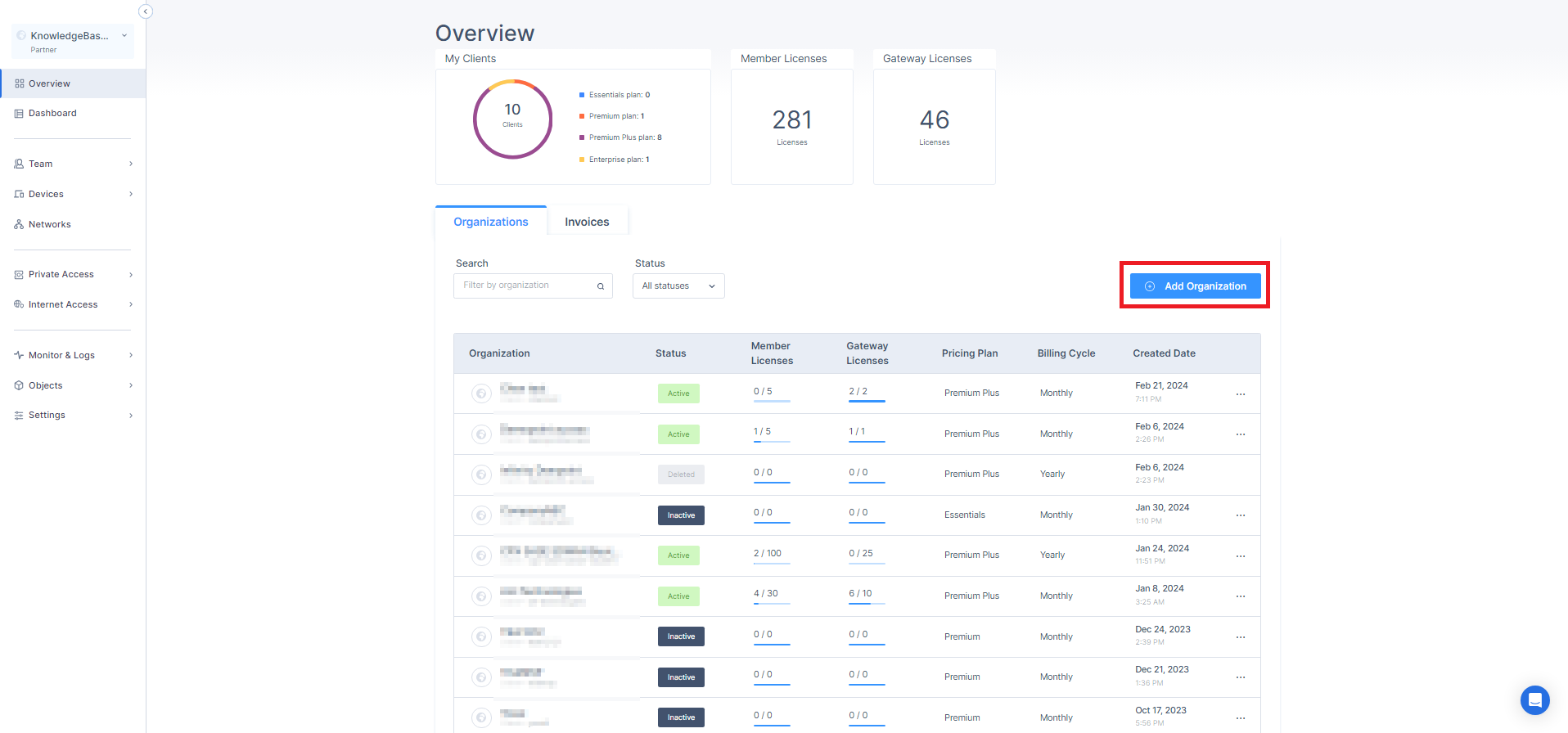The image size is (1568, 733).
Task: Select the Private Access icon
Action: pos(20,275)
